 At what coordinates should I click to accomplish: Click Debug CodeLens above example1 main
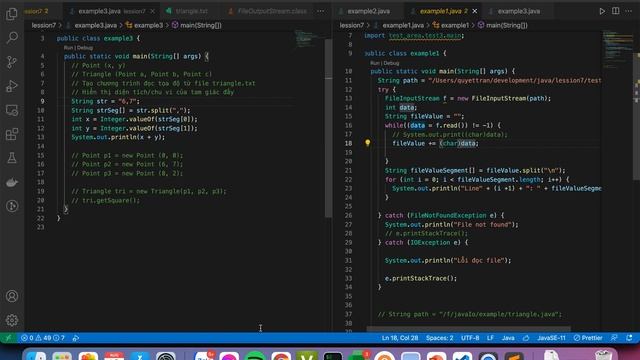tap(391, 63)
